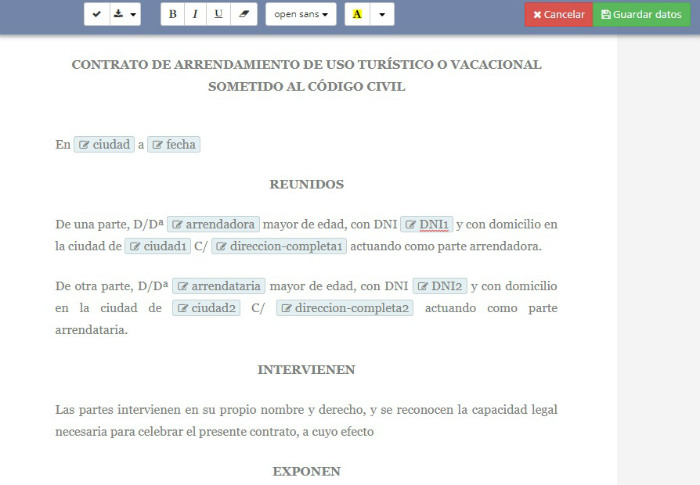
Task: Toggle italic formatting
Action: pyautogui.click(x=195, y=14)
